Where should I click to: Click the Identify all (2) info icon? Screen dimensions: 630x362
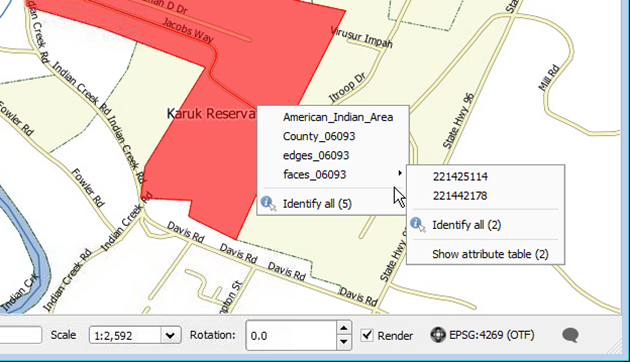tap(417, 225)
